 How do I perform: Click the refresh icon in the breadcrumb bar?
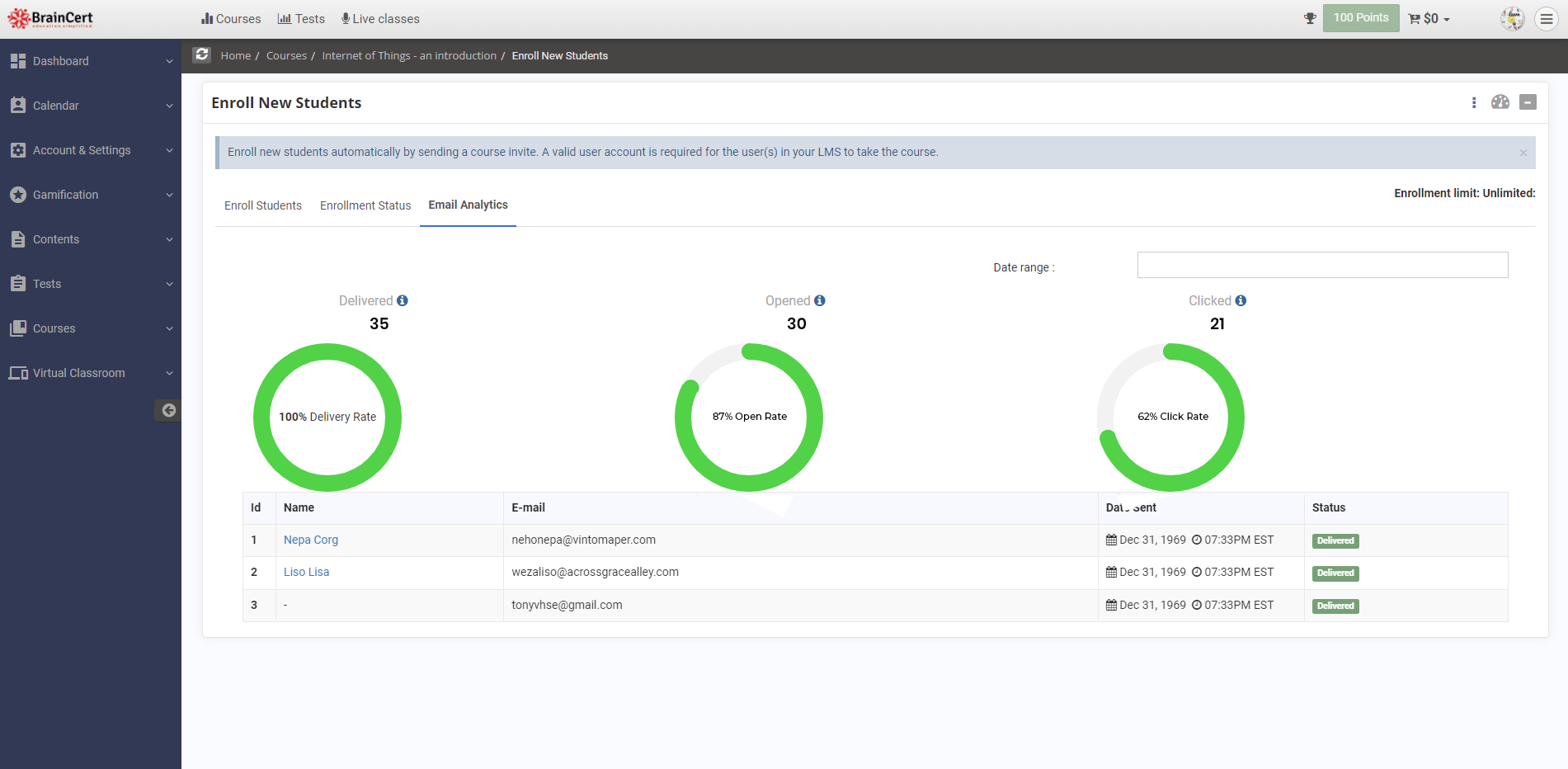(201, 54)
